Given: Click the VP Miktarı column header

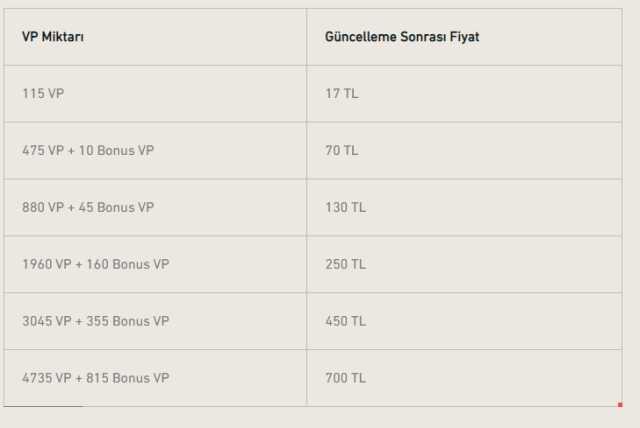Looking at the screenshot, I should [54, 37].
